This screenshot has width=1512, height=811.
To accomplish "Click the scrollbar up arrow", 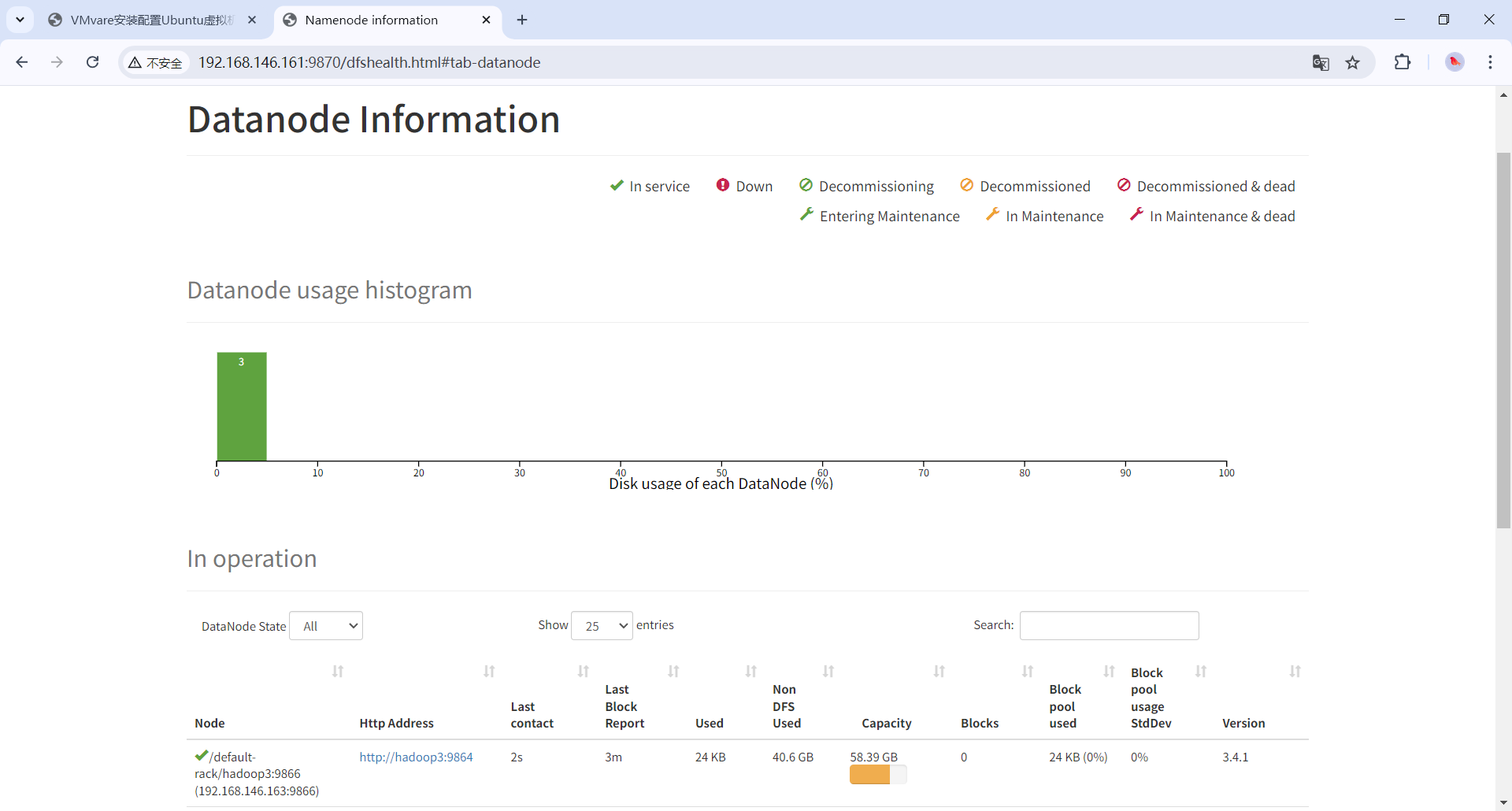I will pos(1503,94).
